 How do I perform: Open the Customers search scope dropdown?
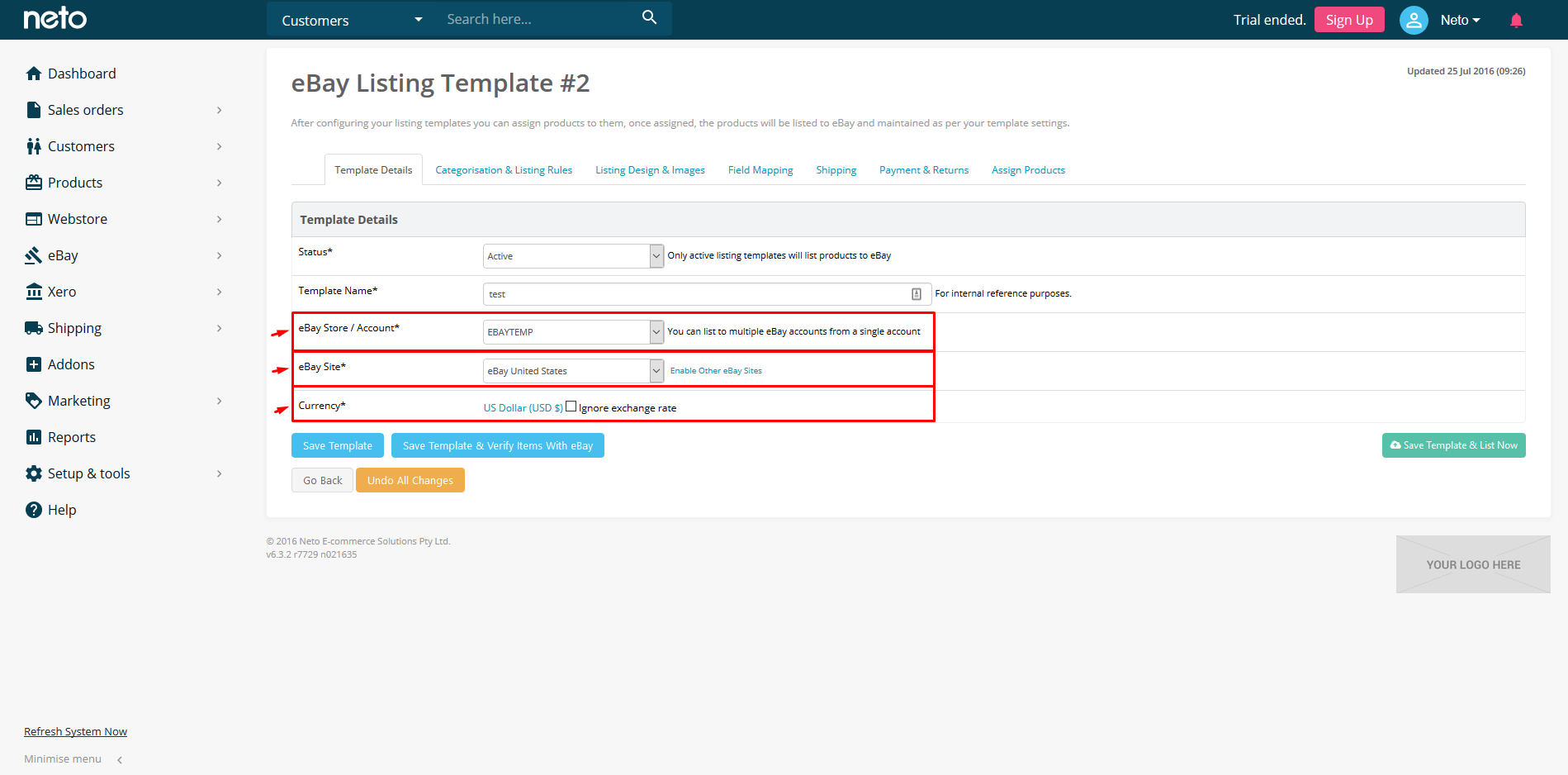tap(352, 20)
